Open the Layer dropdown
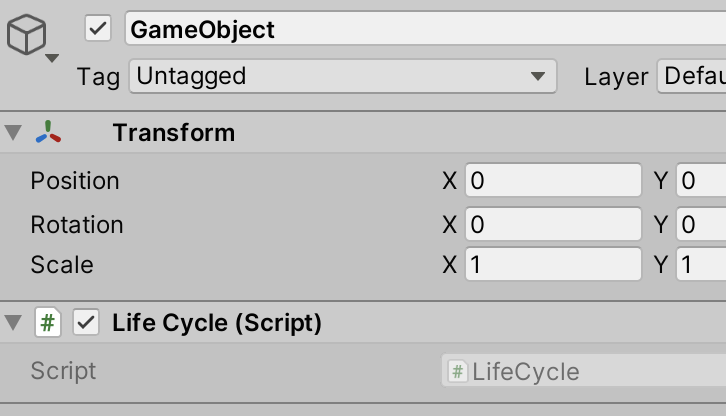Viewport: 726px width, 416px height. pyautogui.click(x=692, y=76)
